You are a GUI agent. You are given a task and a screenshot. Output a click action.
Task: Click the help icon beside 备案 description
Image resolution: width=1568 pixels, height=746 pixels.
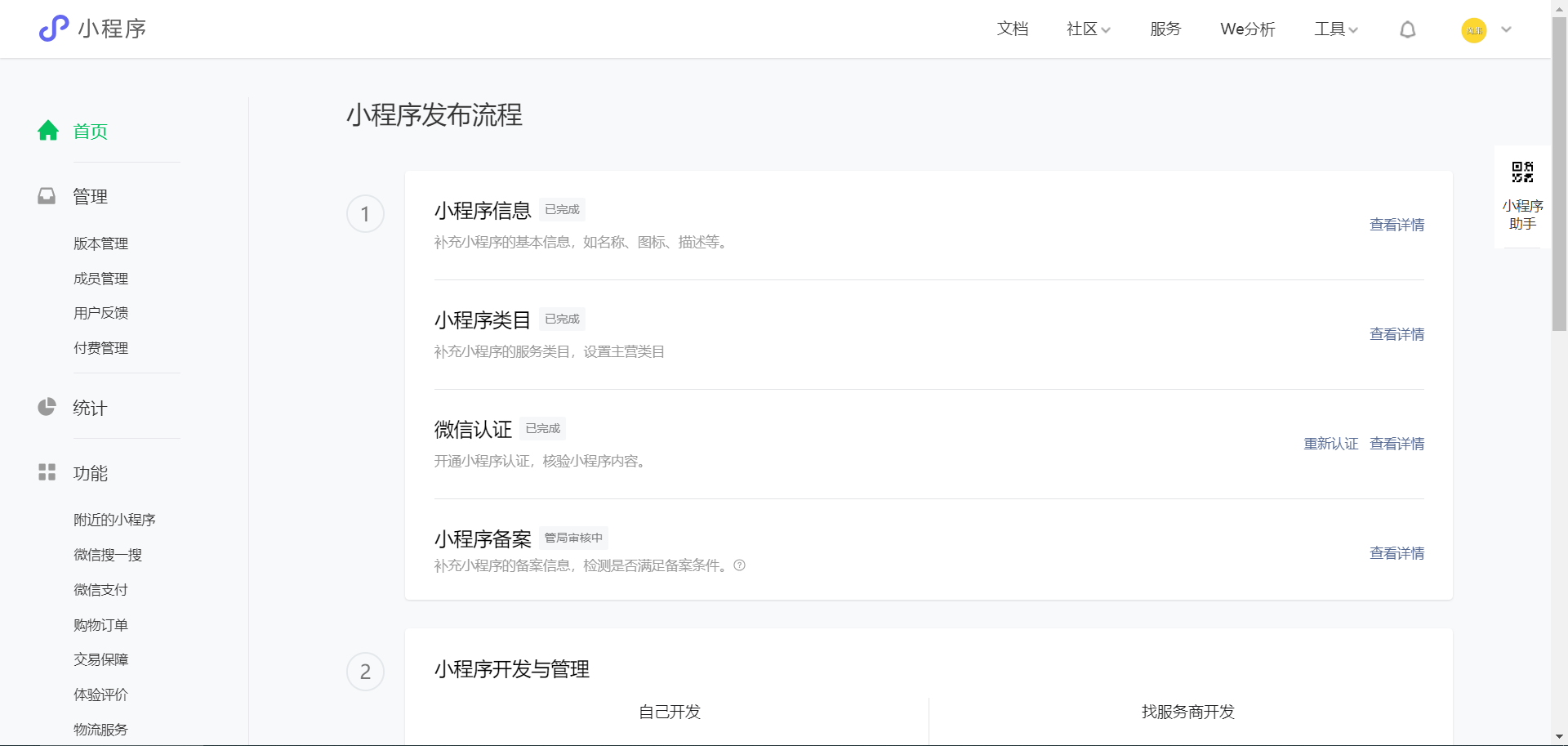click(x=739, y=565)
